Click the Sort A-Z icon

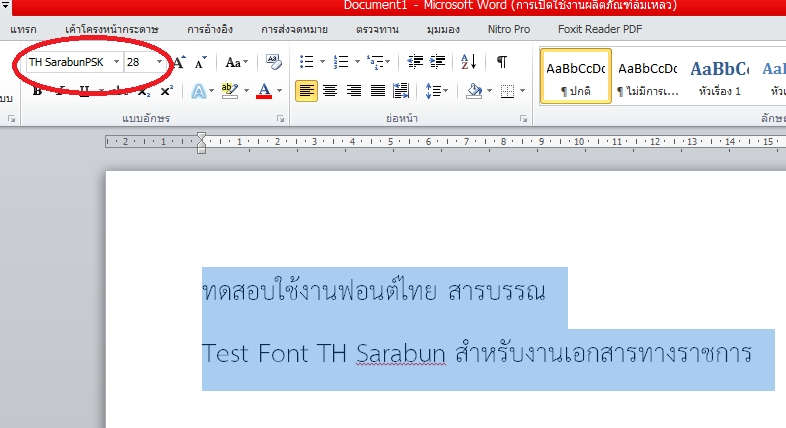468,62
